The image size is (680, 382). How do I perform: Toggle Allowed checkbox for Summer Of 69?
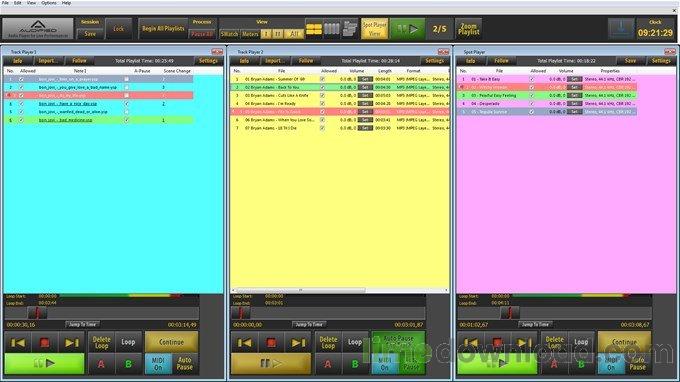(322, 79)
